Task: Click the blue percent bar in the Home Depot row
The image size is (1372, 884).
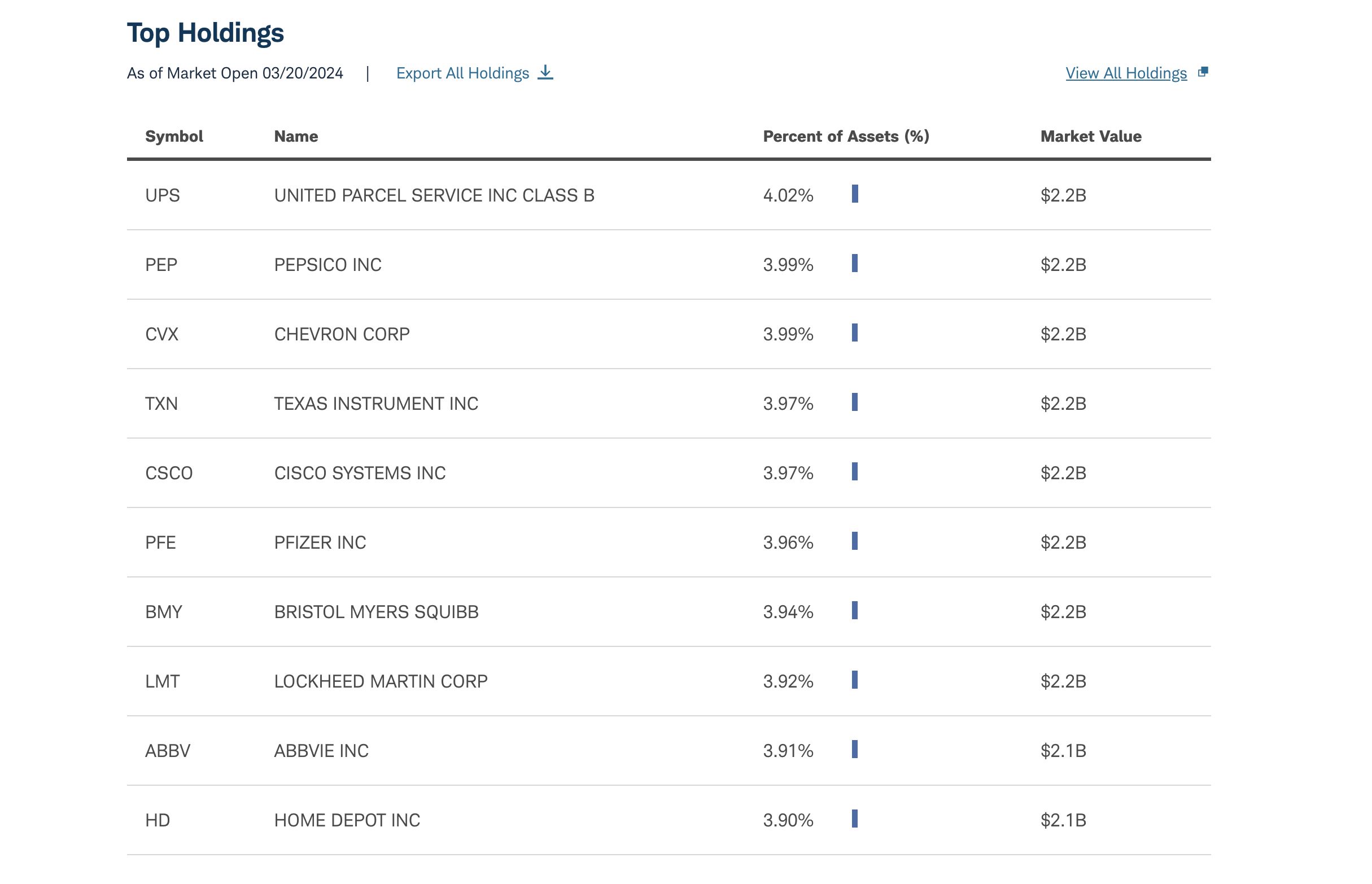Action: [x=854, y=819]
